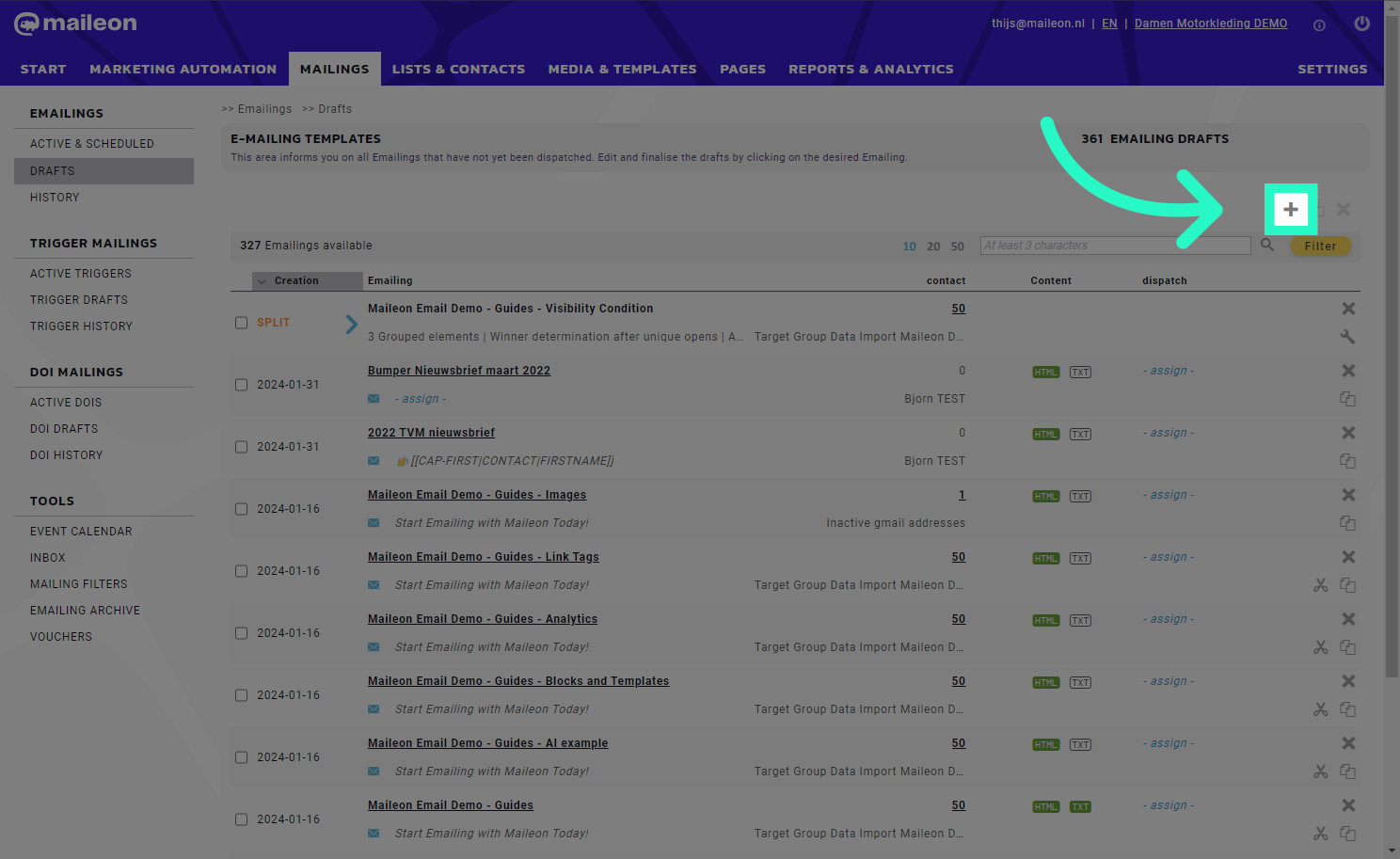The height and width of the screenshot is (859, 1400).
Task: Click assign dispatch for Bumper Nieuwsbrief
Action: coord(1168,371)
